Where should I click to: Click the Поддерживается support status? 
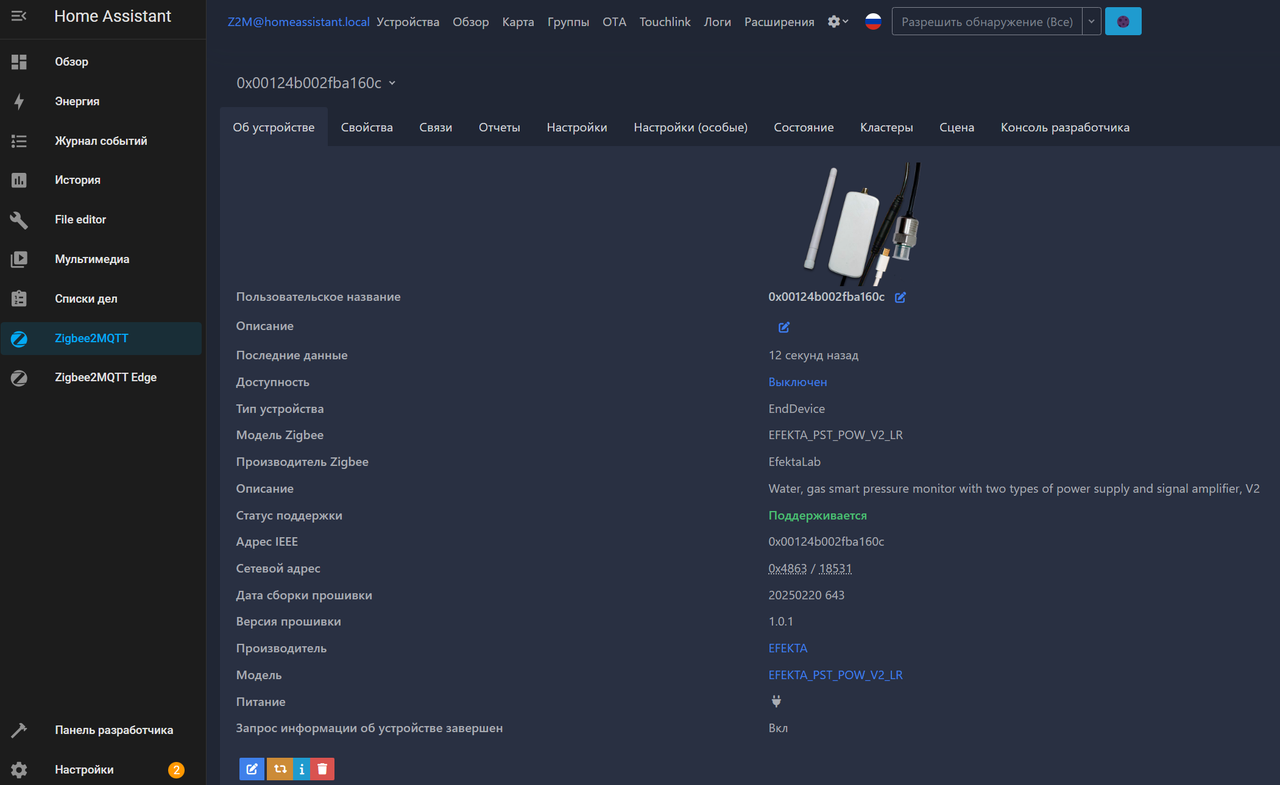818,515
